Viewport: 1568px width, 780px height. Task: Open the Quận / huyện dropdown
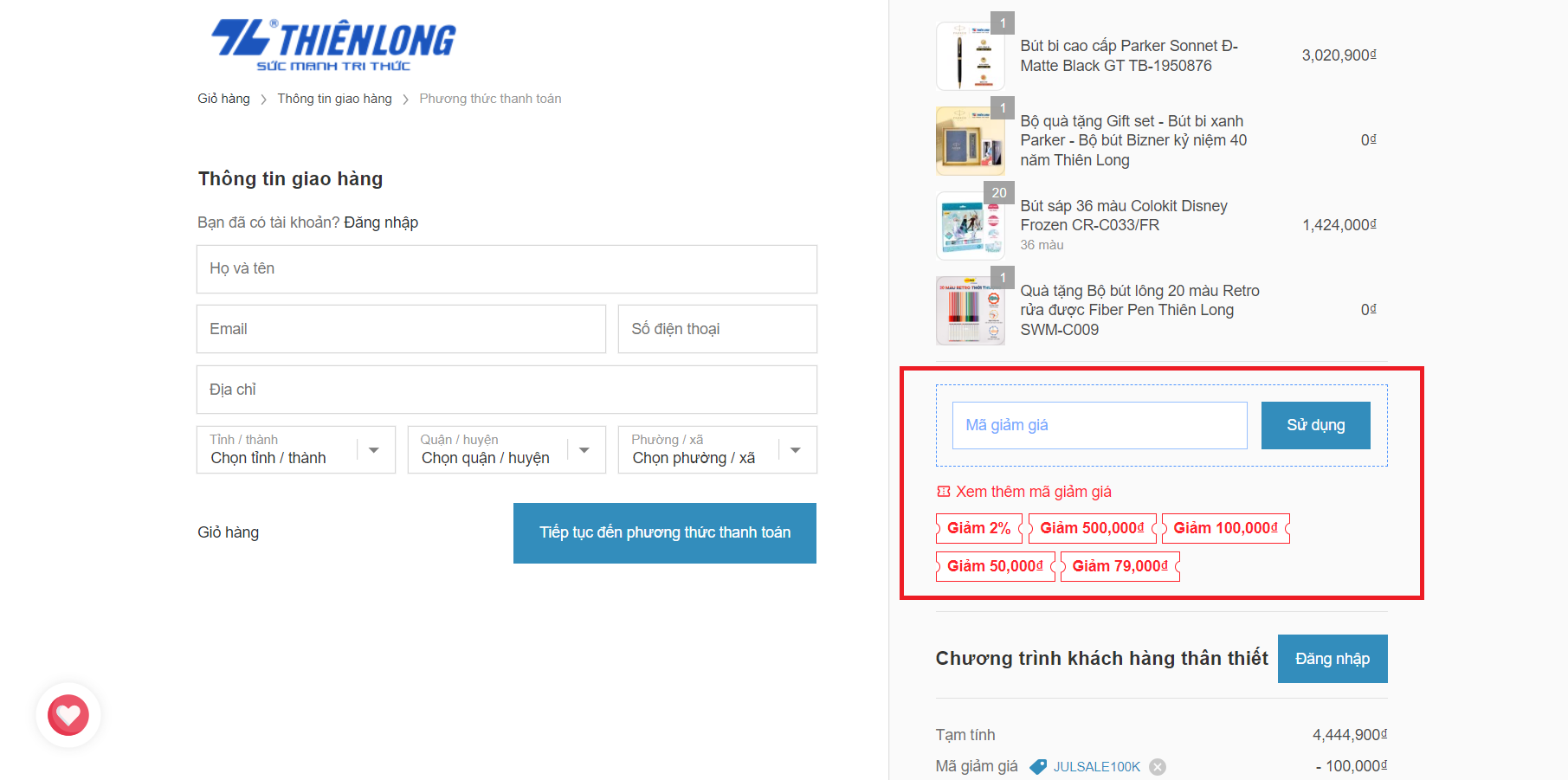(x=507, y=449)
